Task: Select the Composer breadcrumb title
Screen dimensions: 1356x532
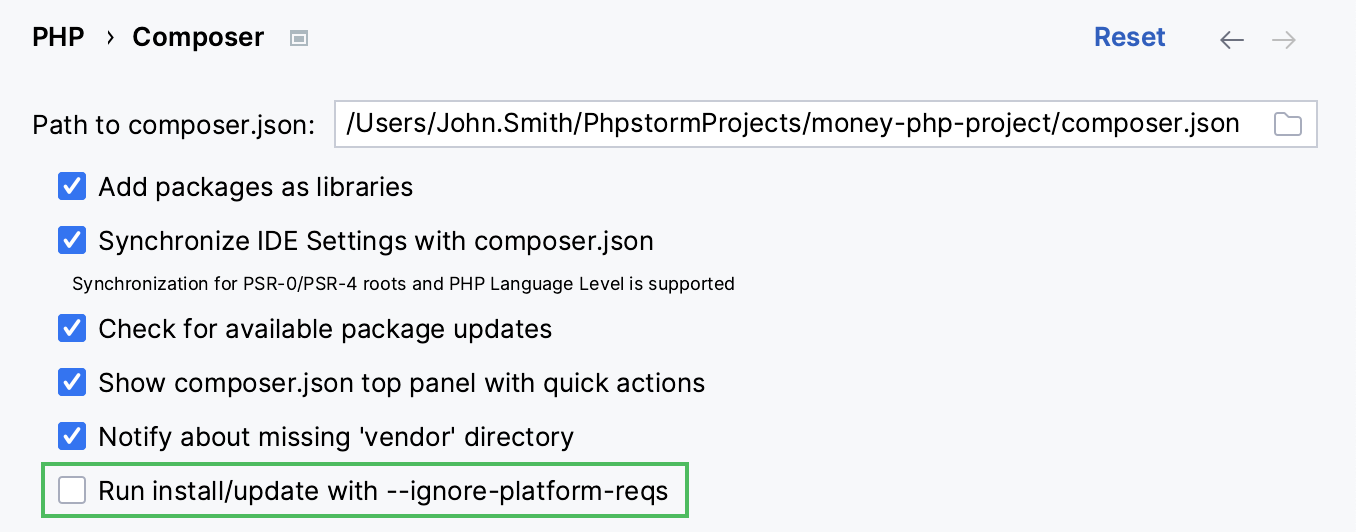Action: (198, 38)
